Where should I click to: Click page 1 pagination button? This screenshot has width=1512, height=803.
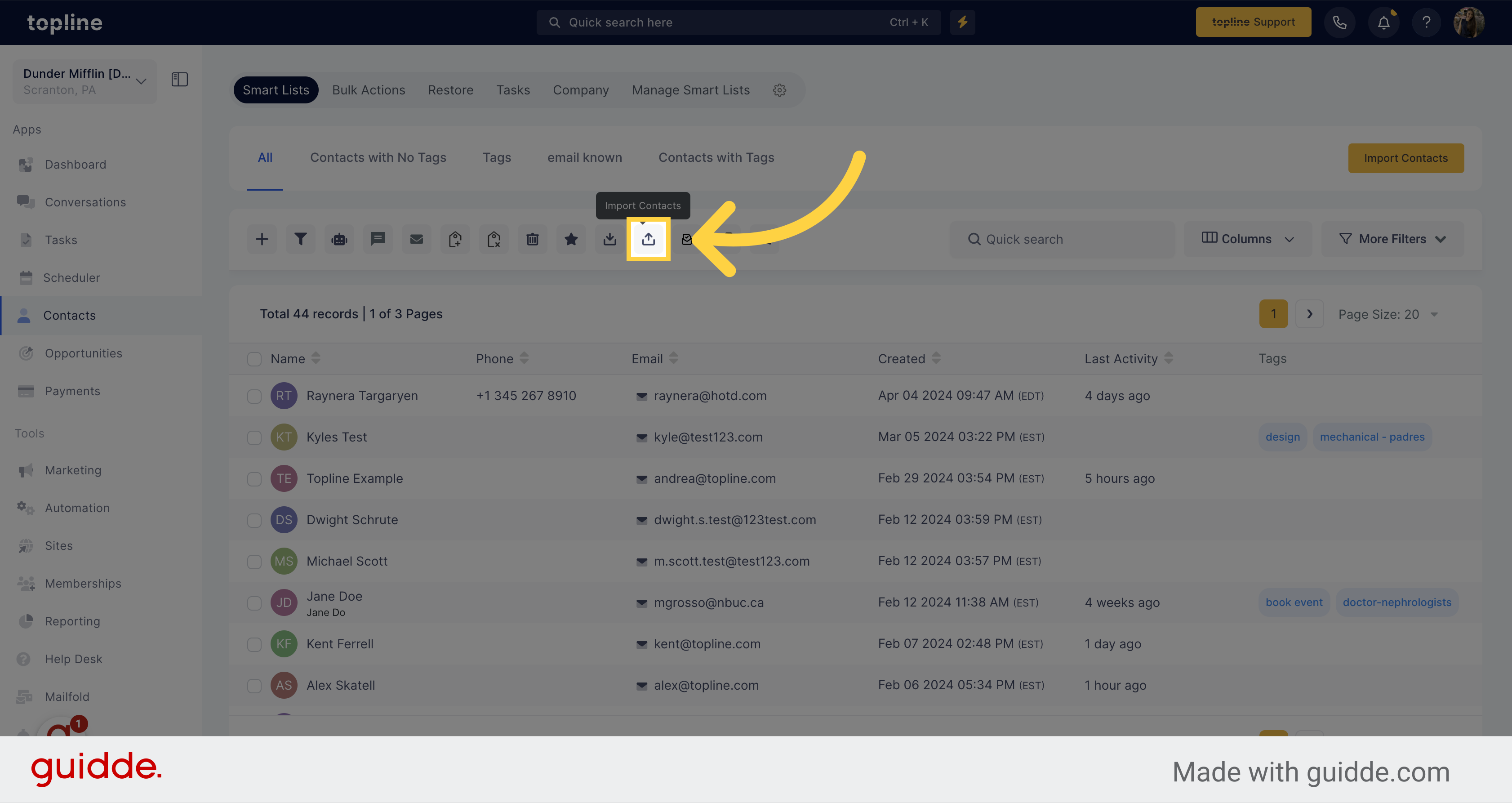tap(1273, 314)
